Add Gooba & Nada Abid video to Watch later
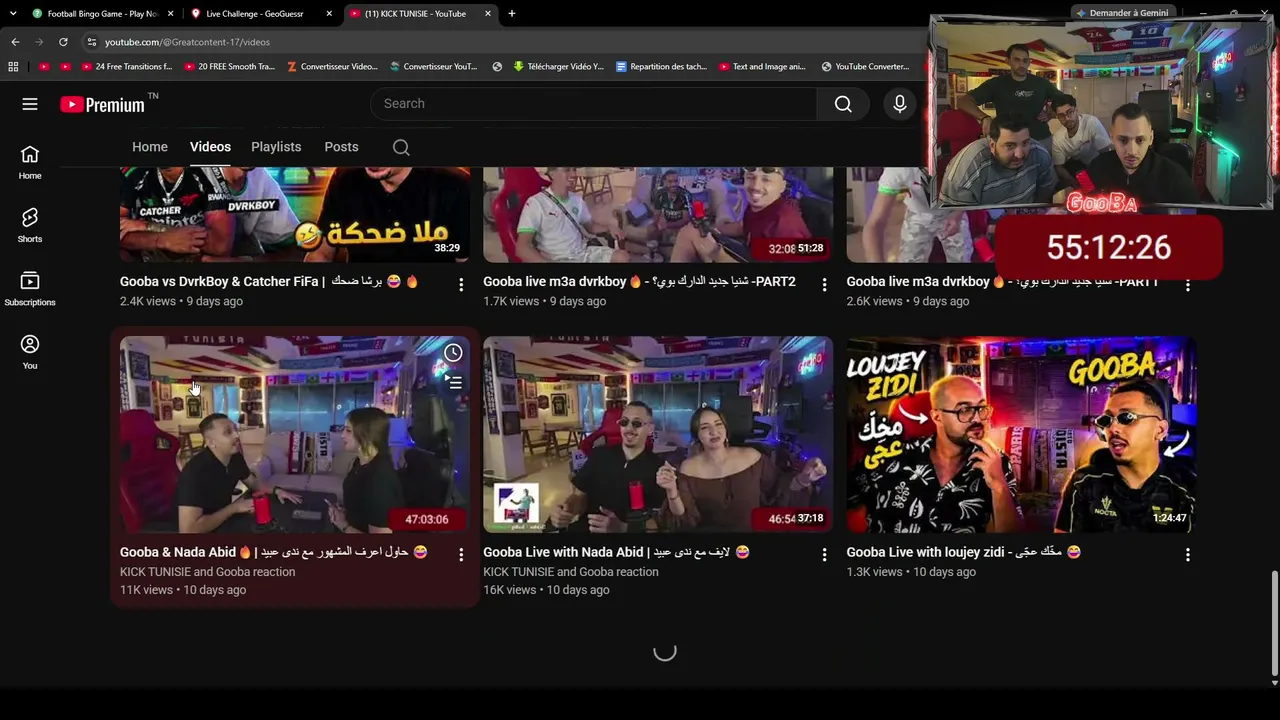Viewport: 1280px width, 720px height. tap(453, 353)
